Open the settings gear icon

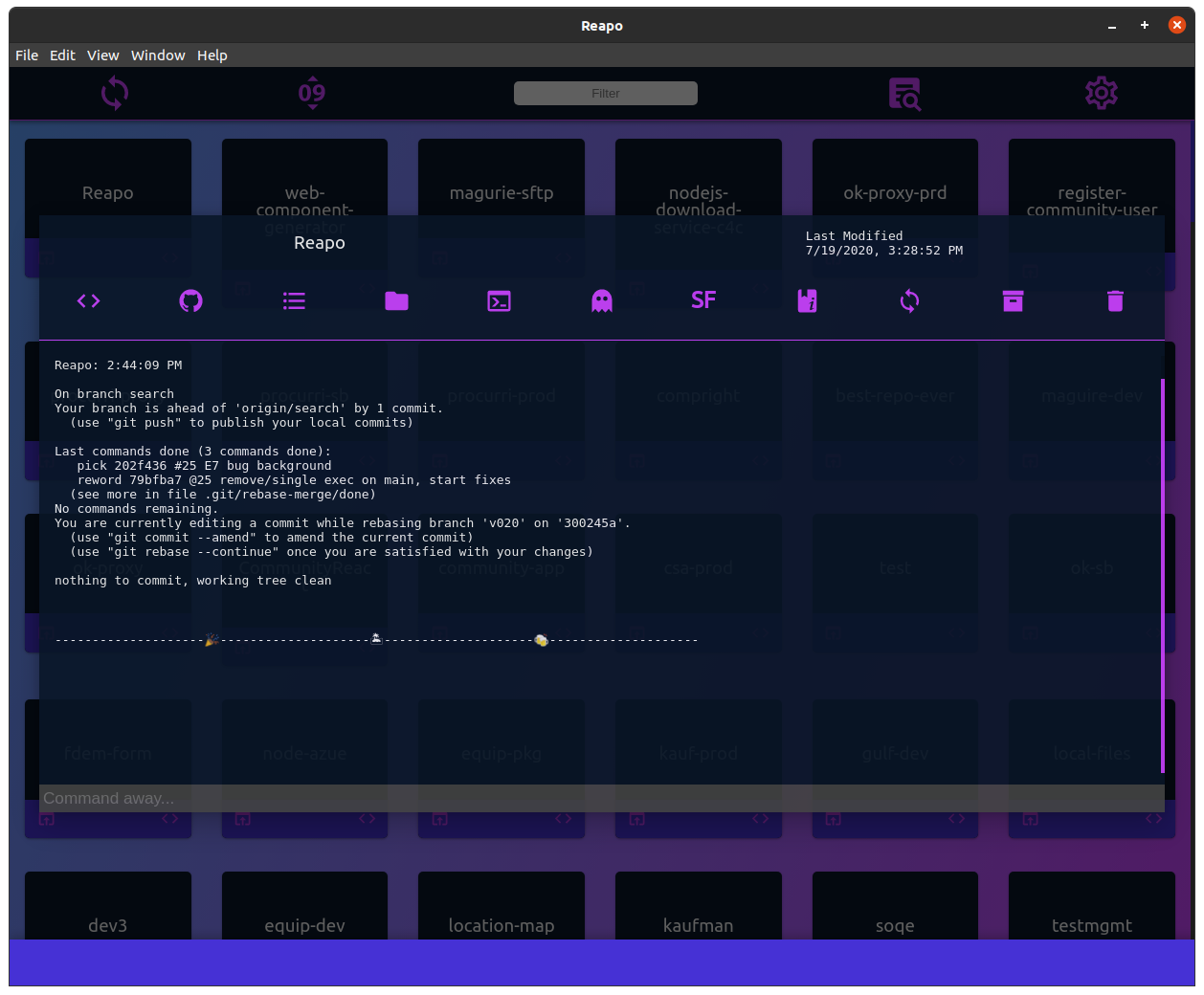[x=1102, y=93]
